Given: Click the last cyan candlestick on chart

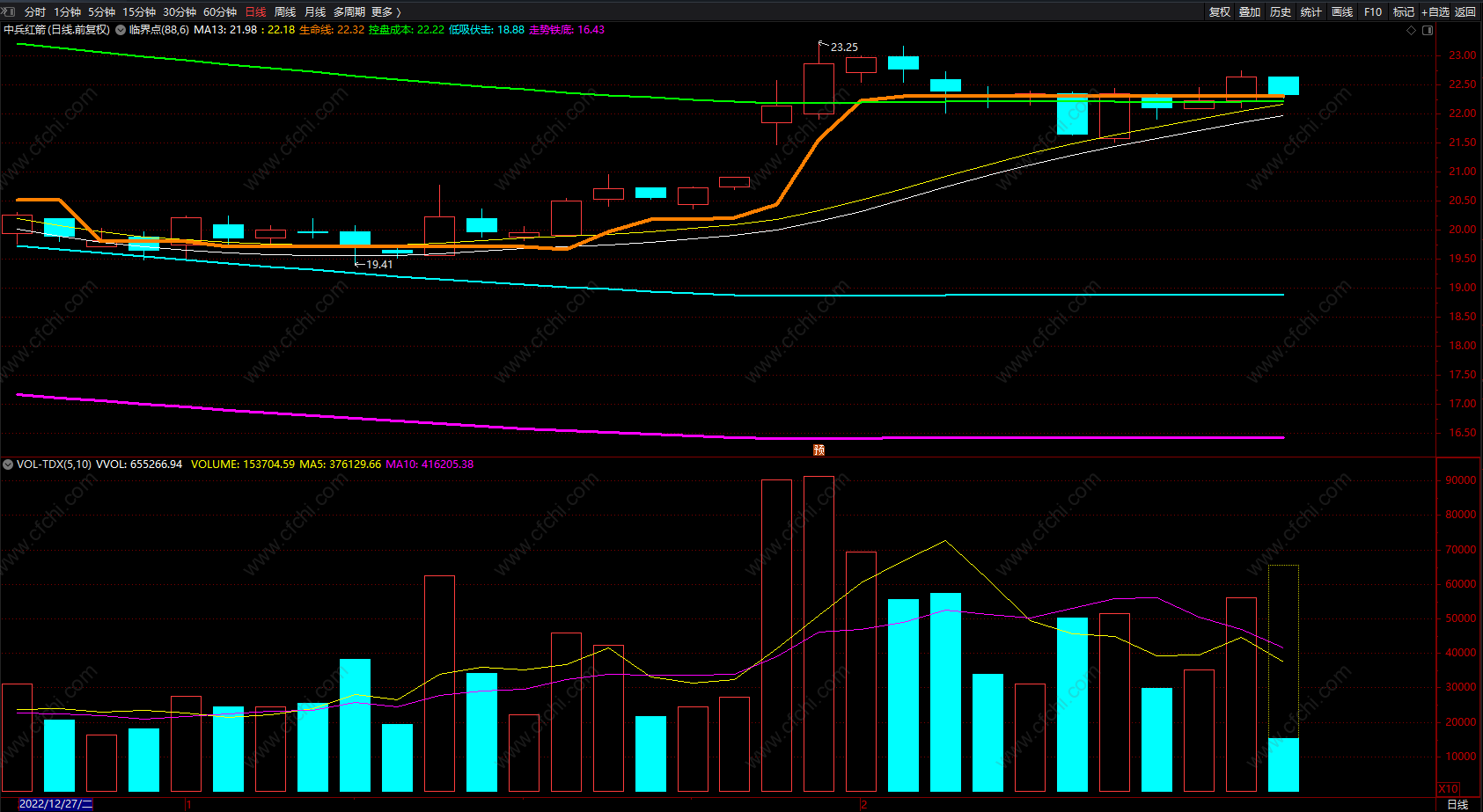Looking at the screenshot, I should 1283,85.
